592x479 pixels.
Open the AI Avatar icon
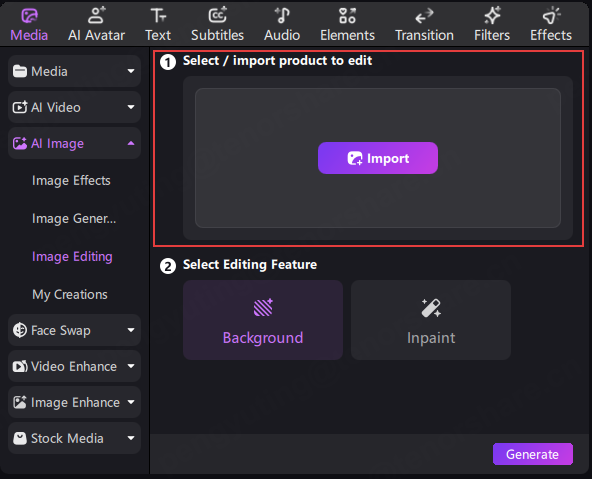click(97, 15)
